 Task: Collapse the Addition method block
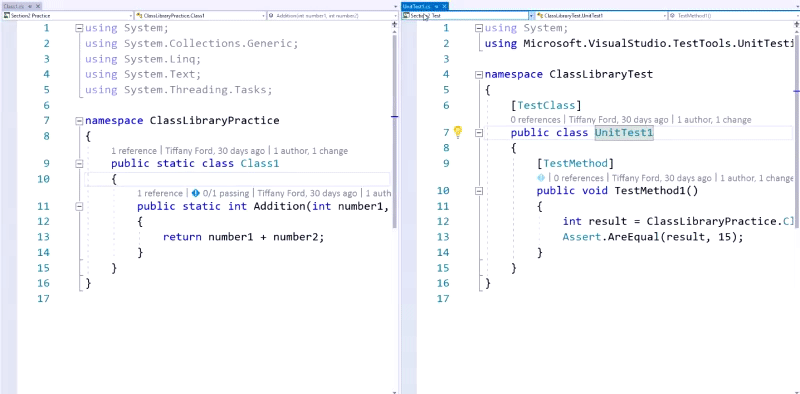79,206
